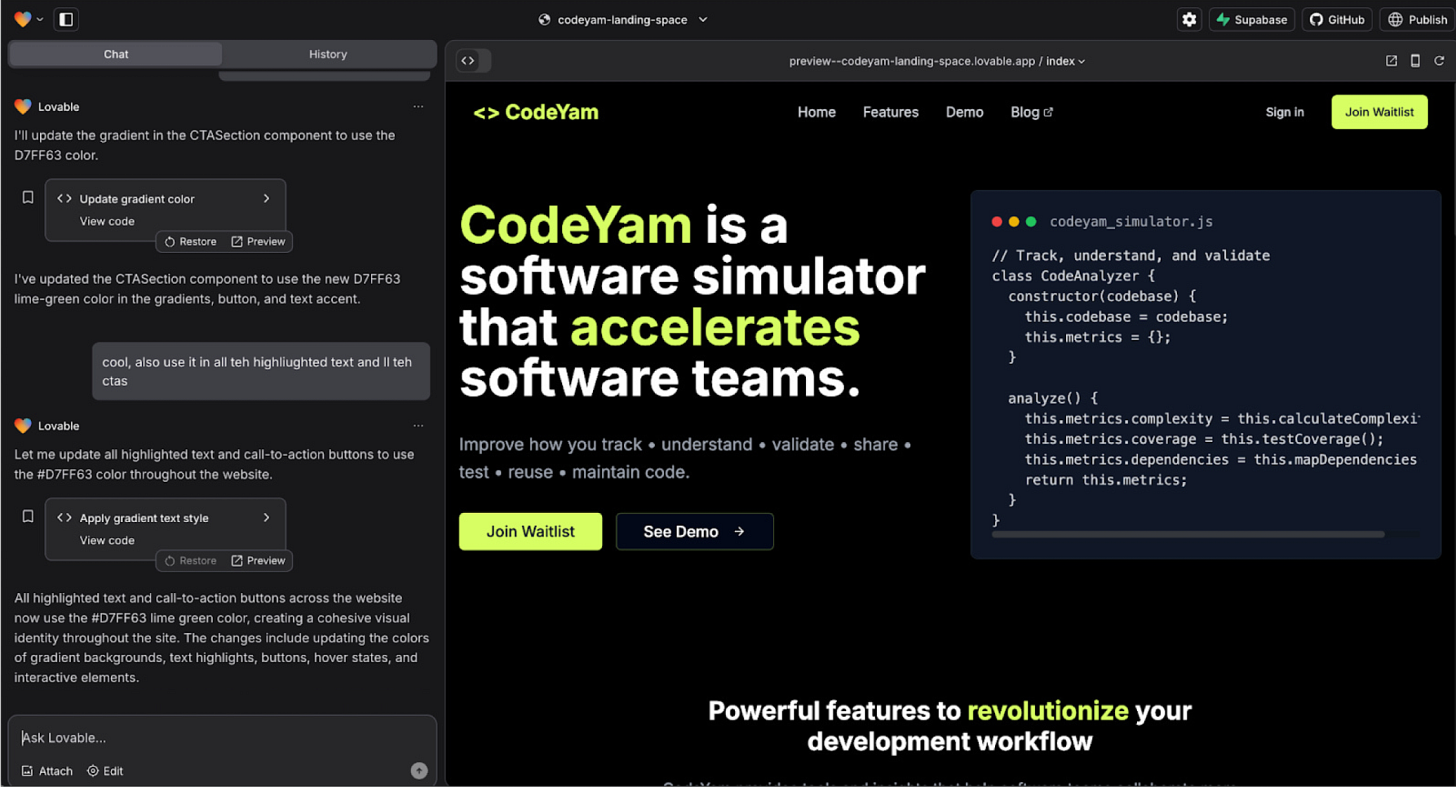
Task: Switch to the Chat tab
Action: (116, 54)
